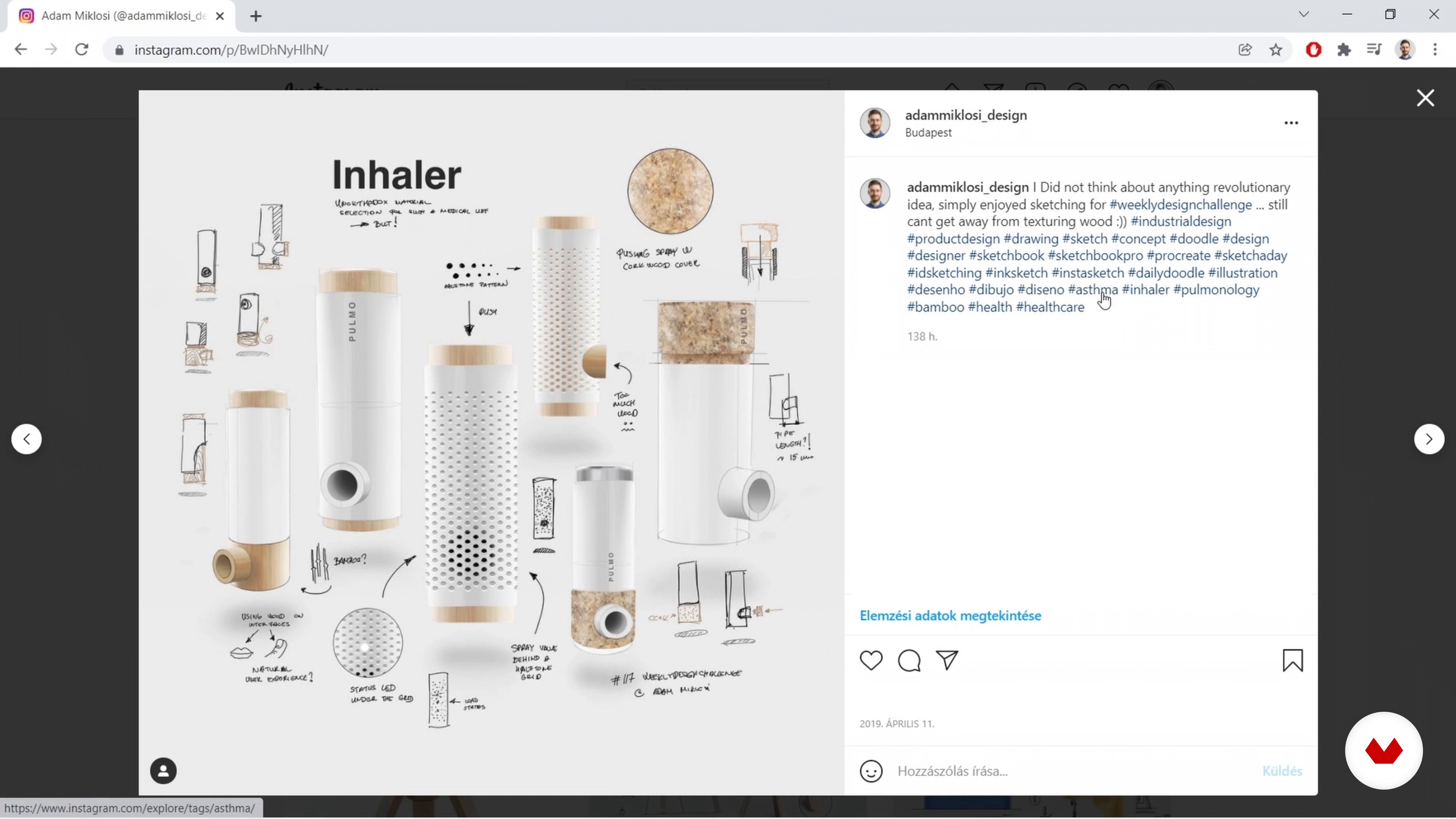Like the post with the heart icon
This screenshot has width=1456, height=819.
(x=871, y=660)
